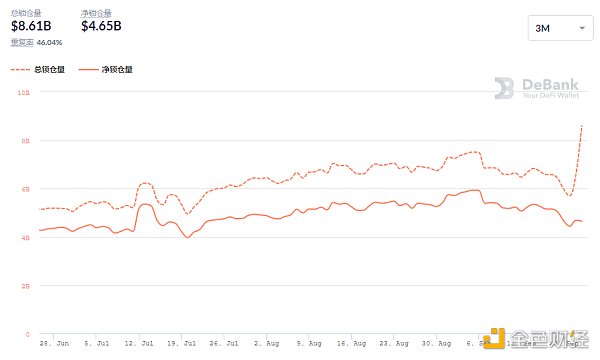Click the $4.65B net locked value
The height and width of the screenshot is (360, 600).
101,26
